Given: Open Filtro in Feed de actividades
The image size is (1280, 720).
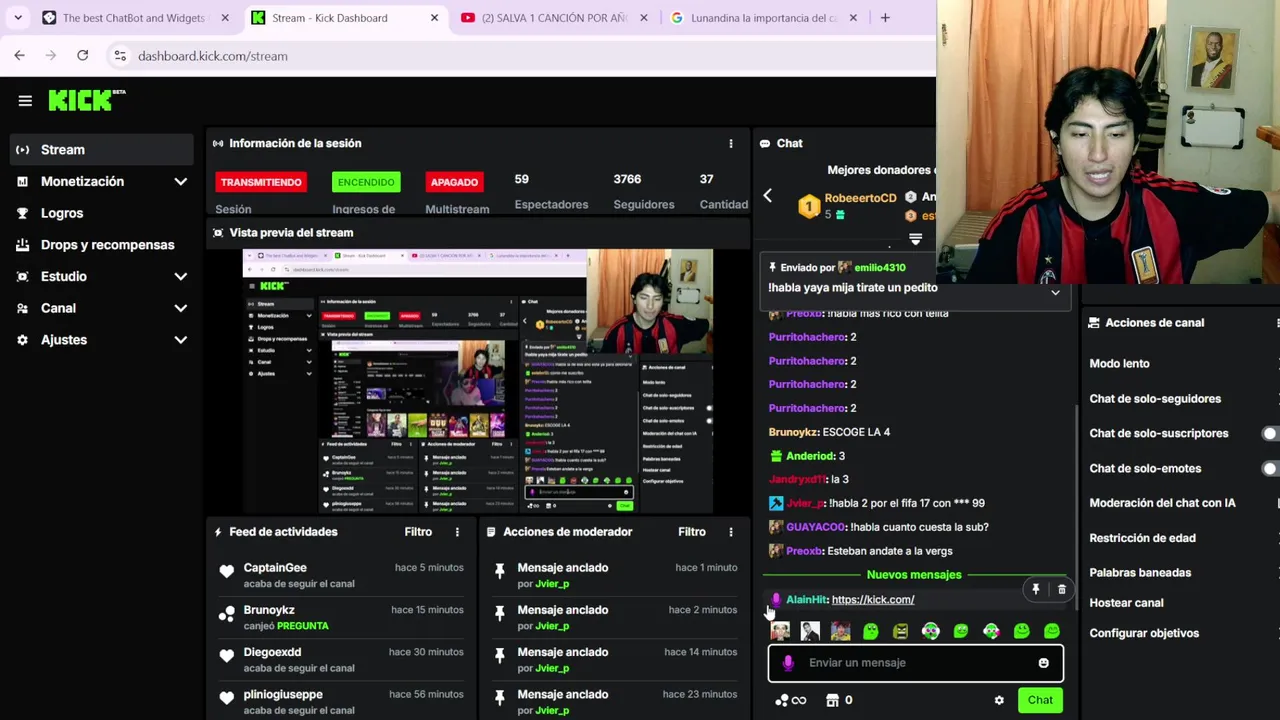Looking at the screenshot, I should click(x=418, y=532).
